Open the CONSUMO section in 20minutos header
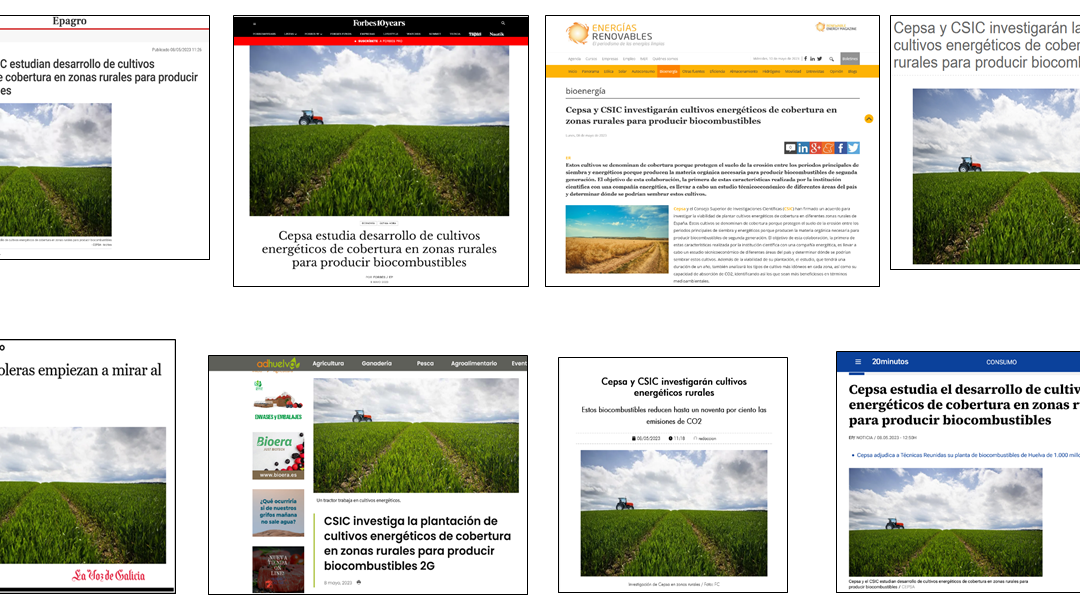 pyautogui.click(x=1001, y=362)
